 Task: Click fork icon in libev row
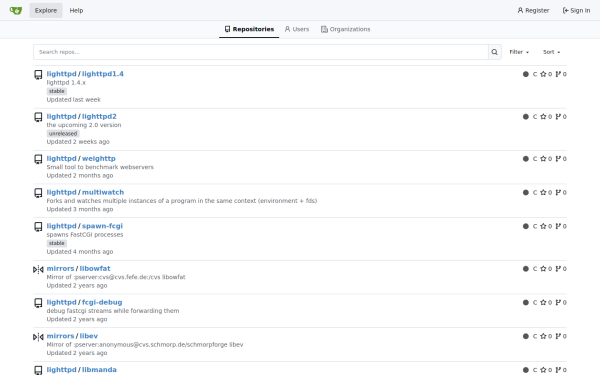tap(558, 336)
